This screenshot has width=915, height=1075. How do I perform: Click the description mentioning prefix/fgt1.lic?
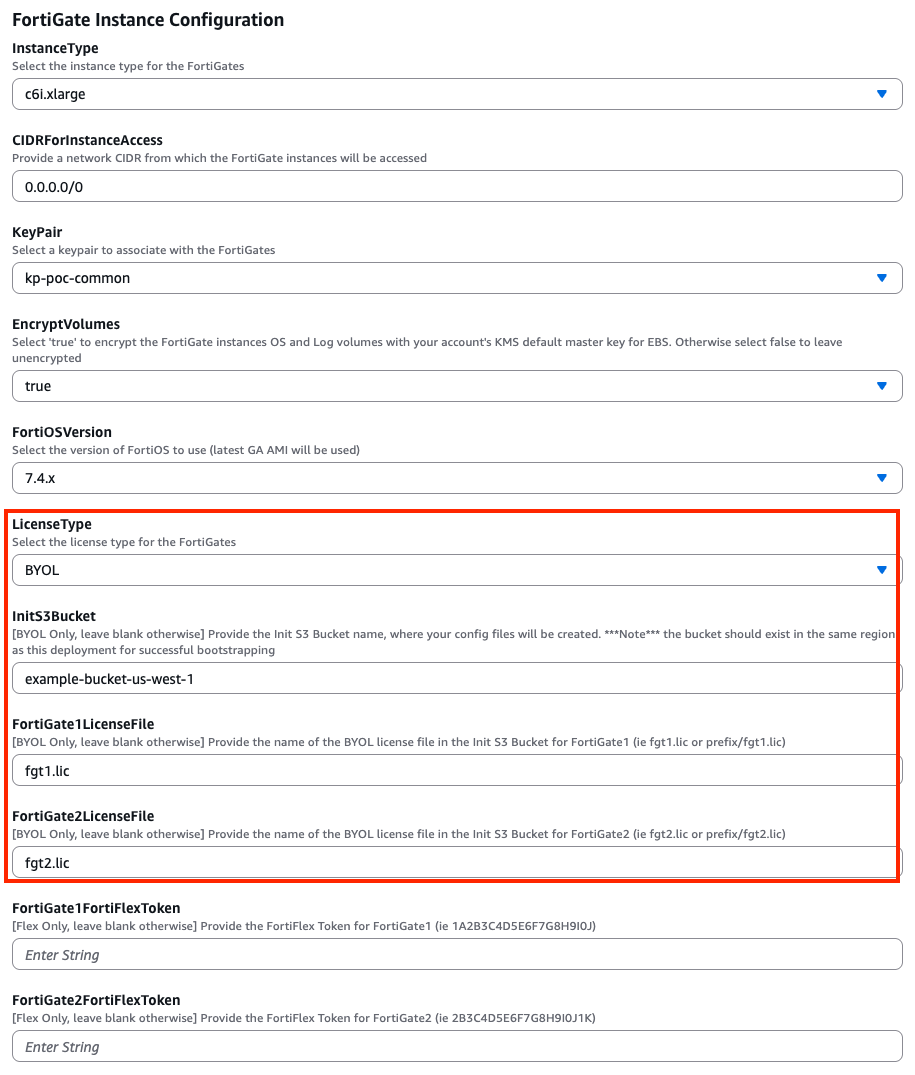click(399, 742)
